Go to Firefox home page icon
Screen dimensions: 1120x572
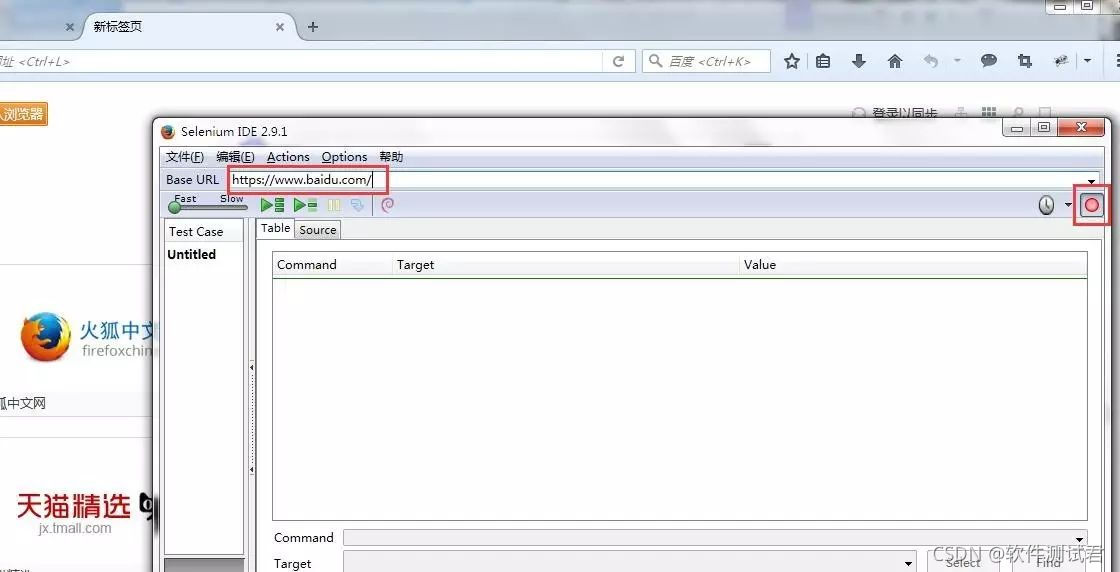[895, 61]
